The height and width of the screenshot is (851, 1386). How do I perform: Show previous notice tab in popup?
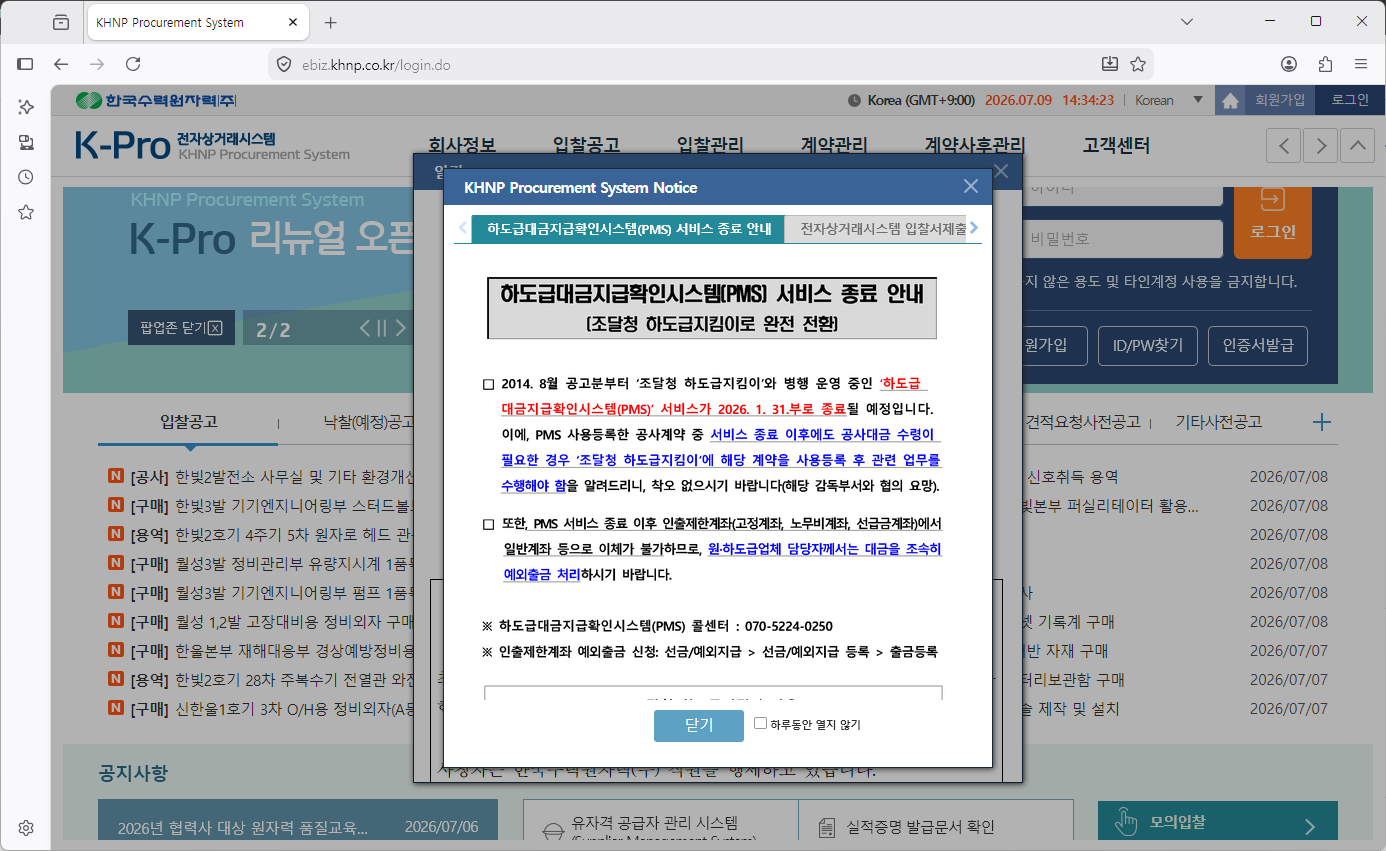tap(462, 228)
